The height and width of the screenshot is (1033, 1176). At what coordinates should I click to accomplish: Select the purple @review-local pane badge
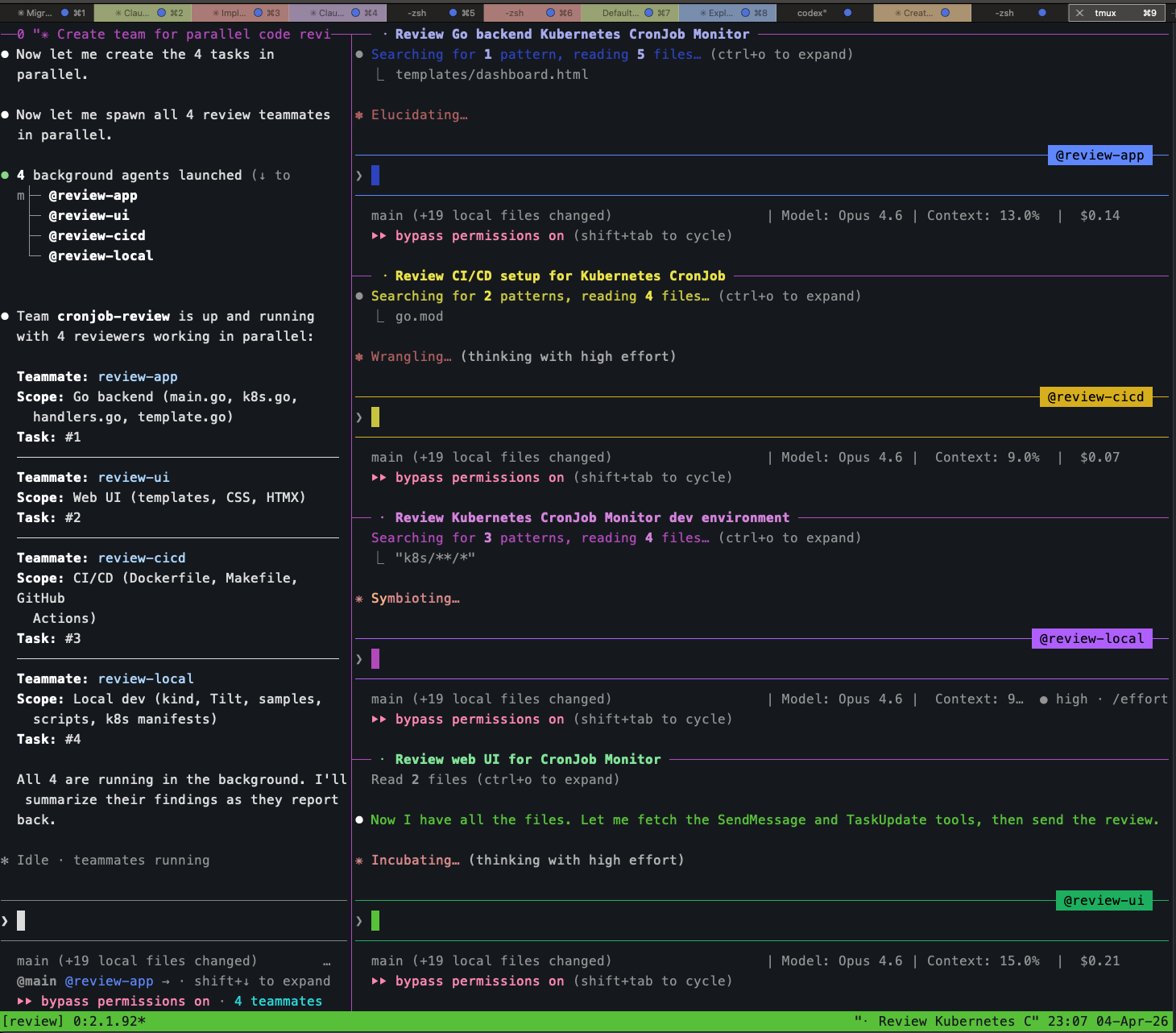point(1091,639)
